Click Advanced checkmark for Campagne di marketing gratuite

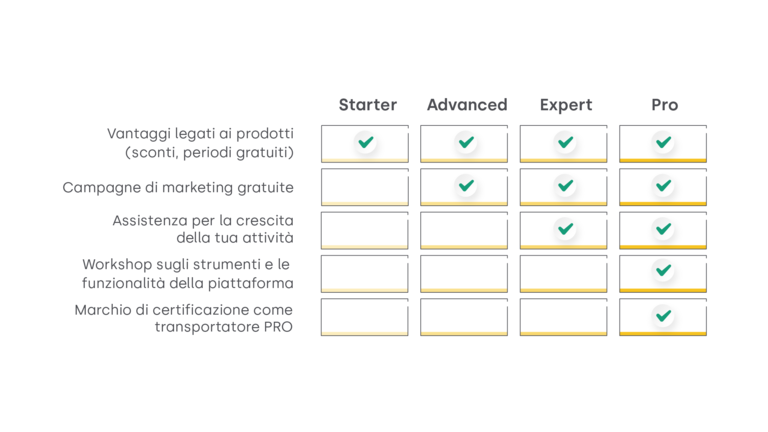[466, 185]
